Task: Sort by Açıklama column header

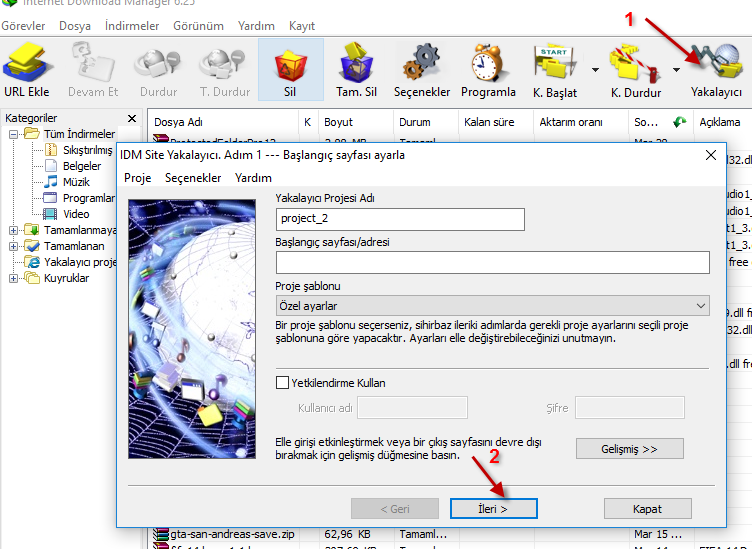Action: pyautogui.click(x=722, y=122)
